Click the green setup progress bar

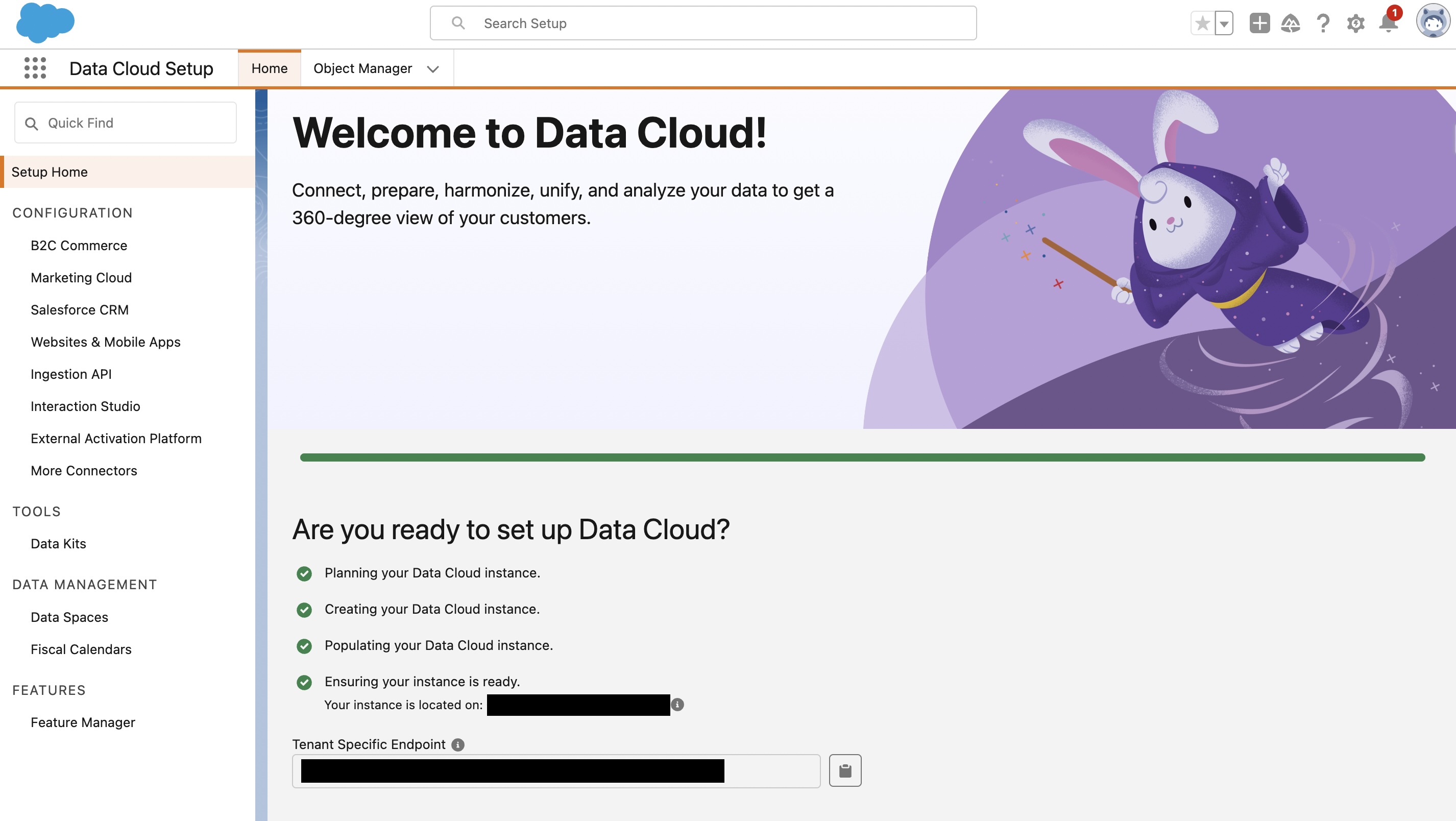pyautogui.click(x=863, y=457)
